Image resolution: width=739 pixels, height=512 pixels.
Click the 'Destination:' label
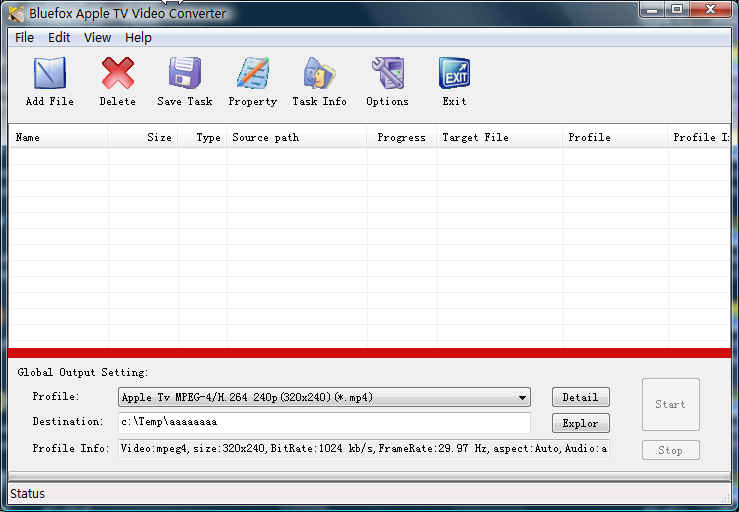(x=68, y=421)
